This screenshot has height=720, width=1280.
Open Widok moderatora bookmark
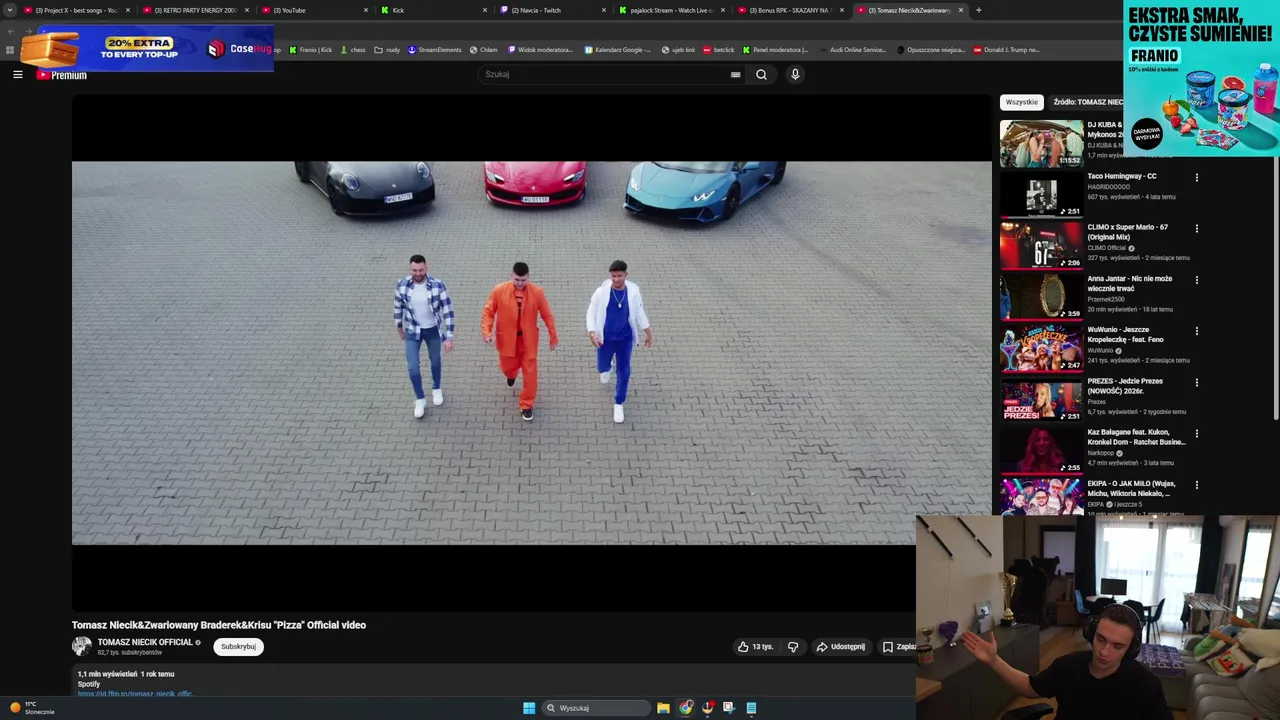(541, 50)
